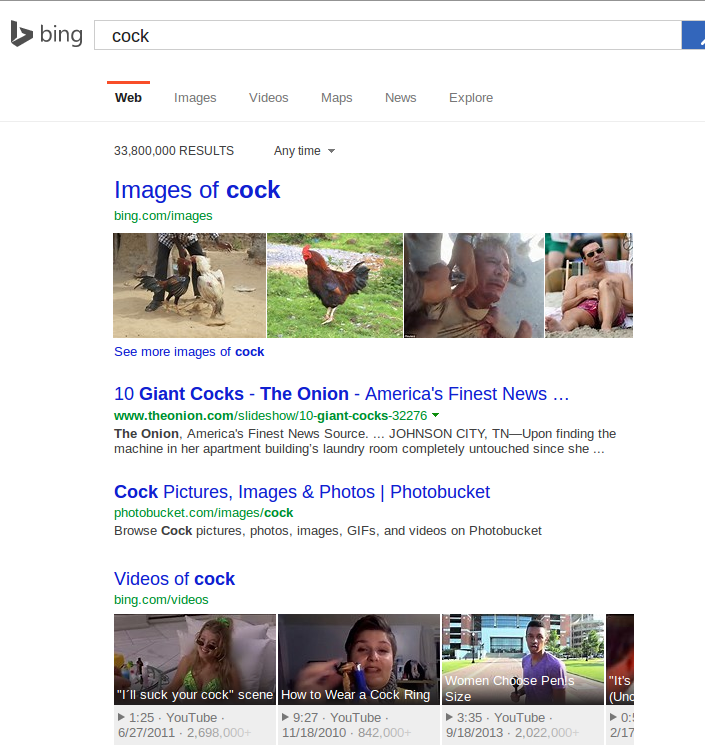
Task: Go to the Maps tab
Action: click(x=336, y=98)
